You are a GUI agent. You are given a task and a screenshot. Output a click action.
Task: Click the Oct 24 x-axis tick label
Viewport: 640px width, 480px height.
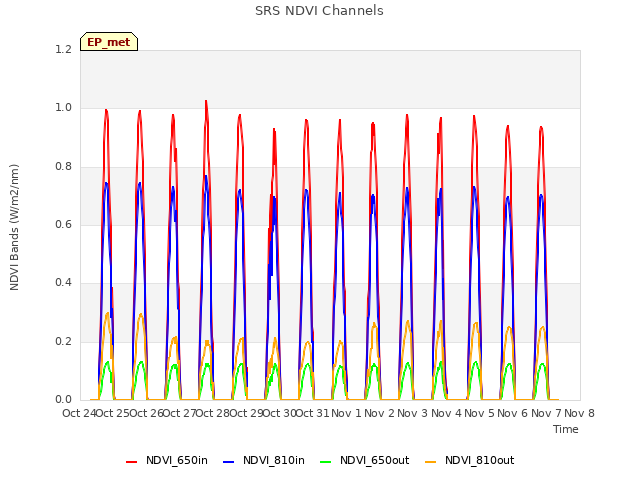pyautogui.click(x=79, y=413)
